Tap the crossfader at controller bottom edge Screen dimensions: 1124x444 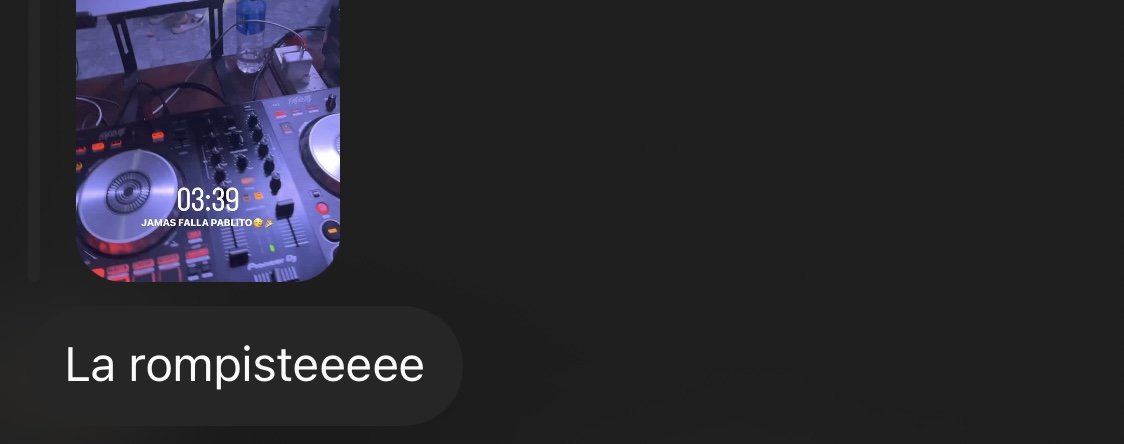point(275,275)
